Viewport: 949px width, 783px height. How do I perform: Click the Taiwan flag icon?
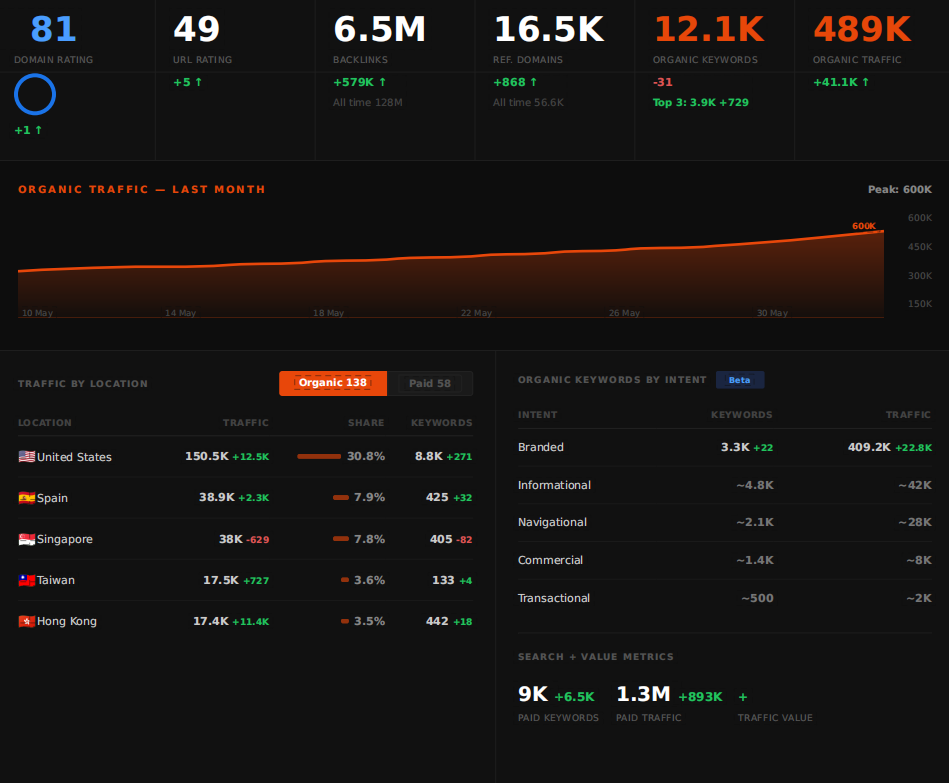(x=27, y=580)
